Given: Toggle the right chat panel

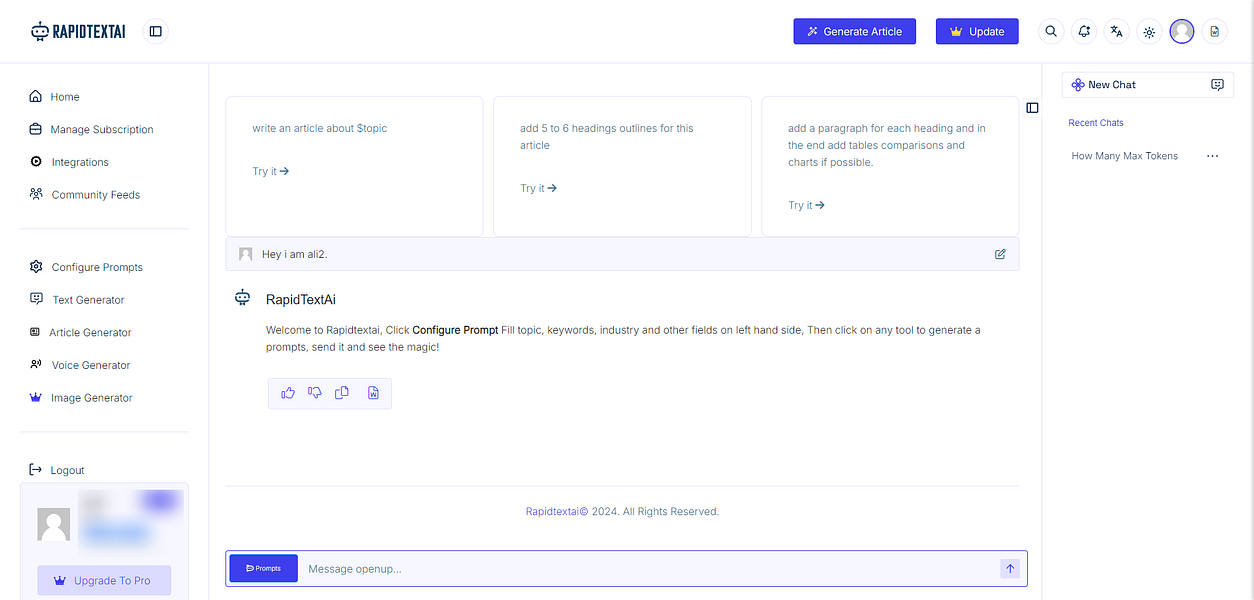Looking at the screenshot, I should coord(1032,108).
